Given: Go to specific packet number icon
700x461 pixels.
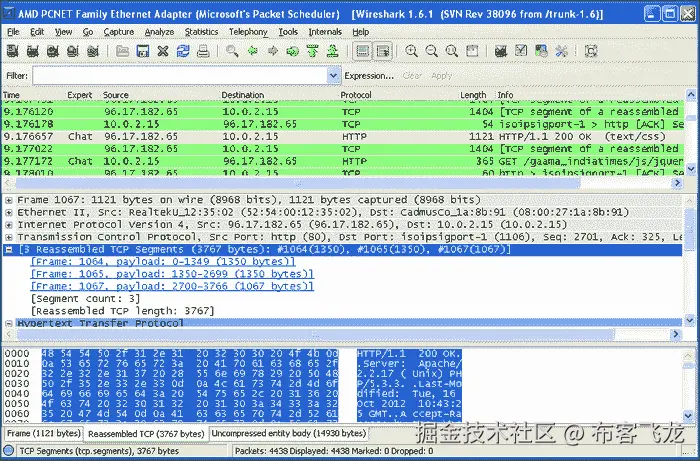Looking at the screenshot, I should tap(292, 51).
